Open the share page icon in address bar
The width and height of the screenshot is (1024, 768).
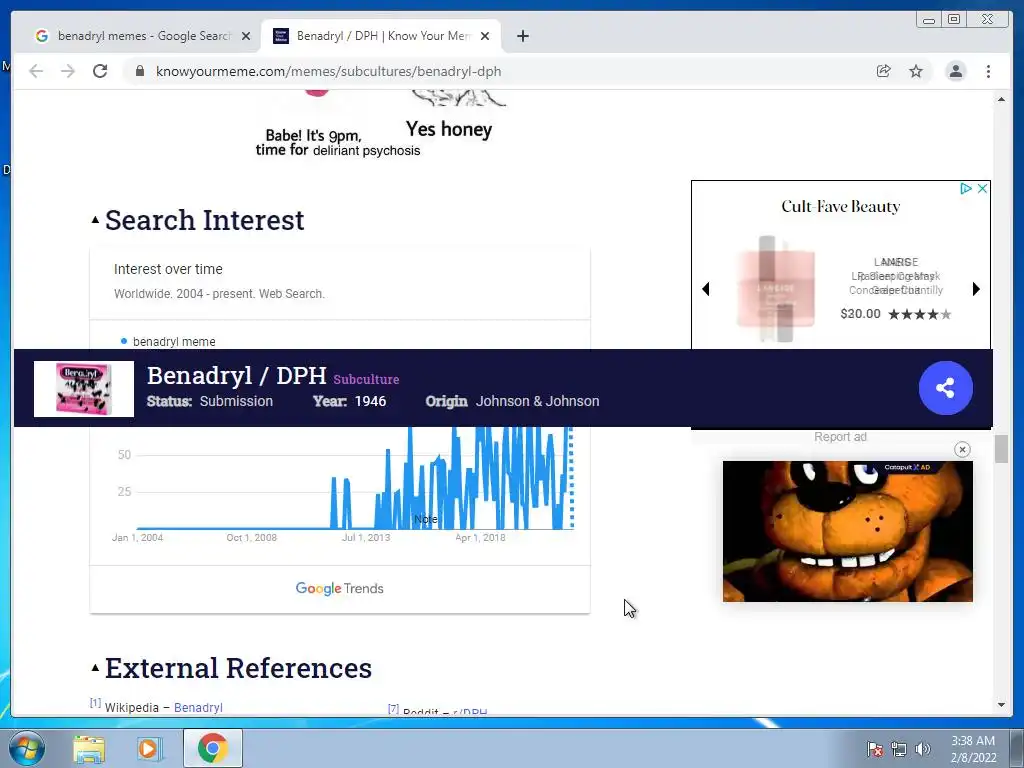point(884,71)
